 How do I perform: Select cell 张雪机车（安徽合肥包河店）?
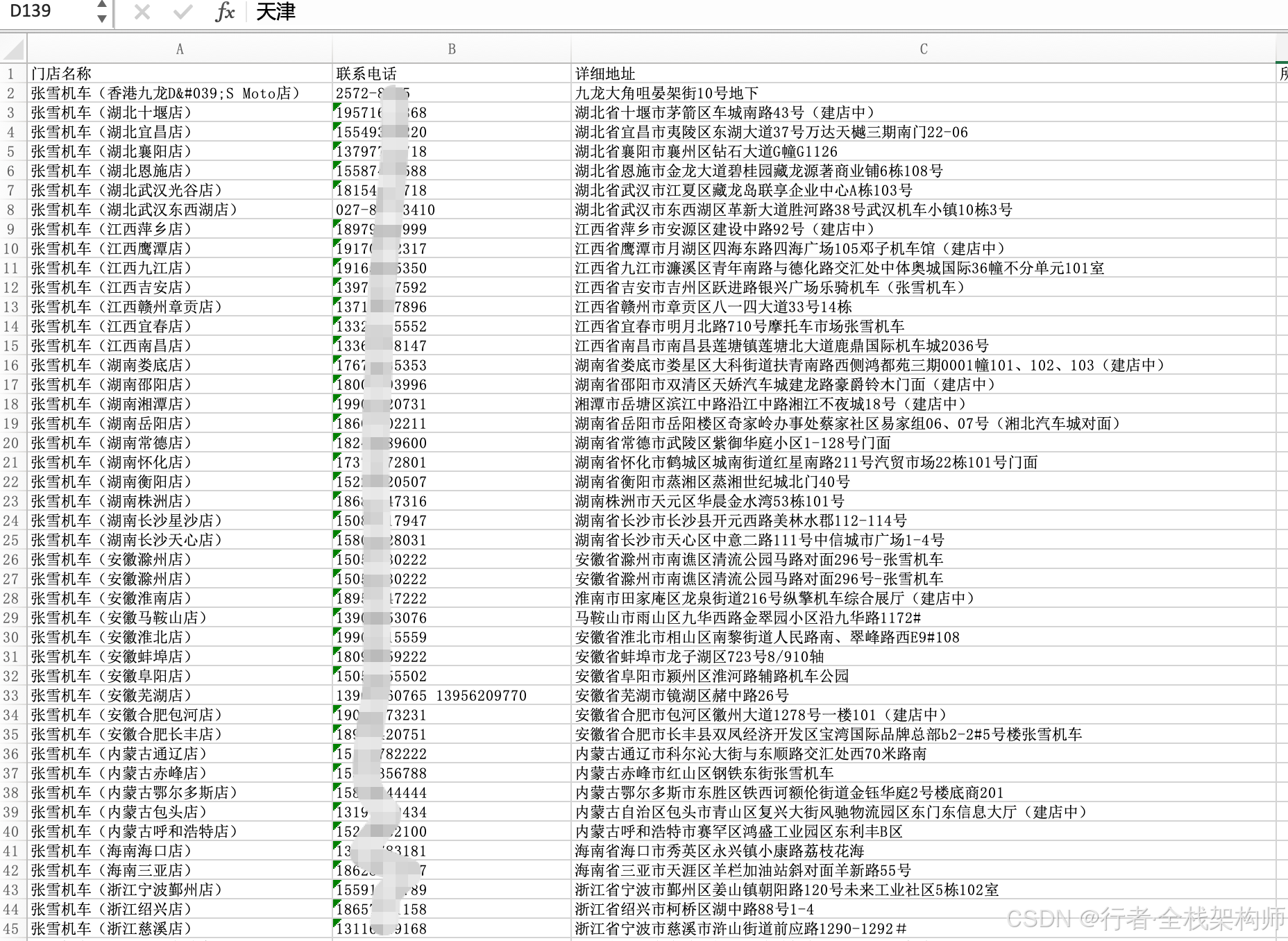[x=180, y=715]
